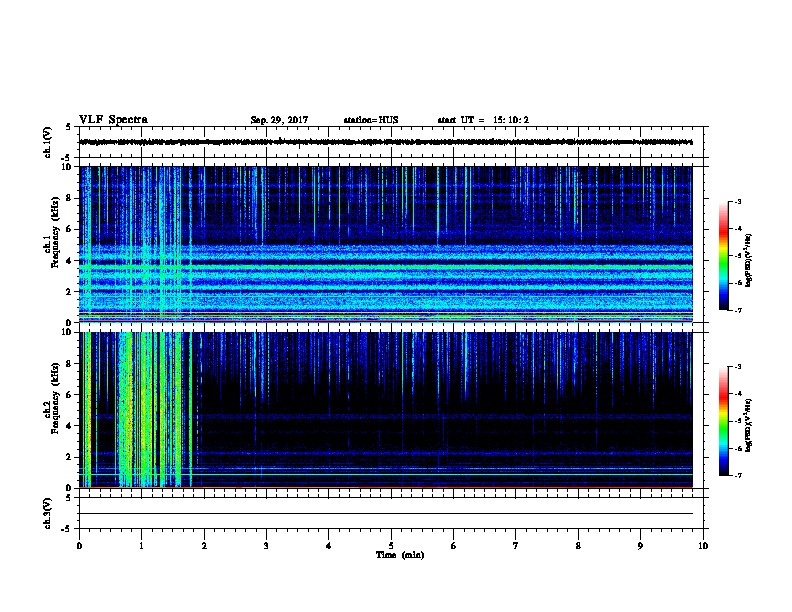This screenshot has height=612, width=792.
Task: Click the "9" tick on the time axis
Action: (x=640, y=545)
